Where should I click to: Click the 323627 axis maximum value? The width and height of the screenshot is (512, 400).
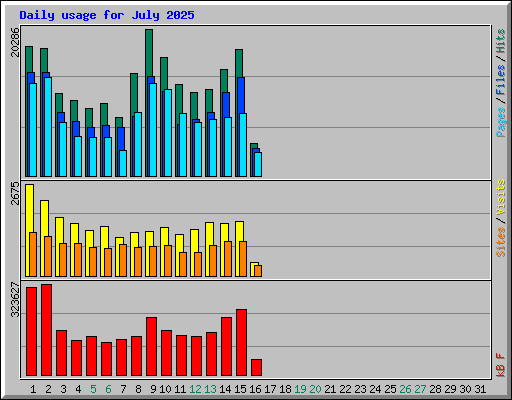pos(15,300)
